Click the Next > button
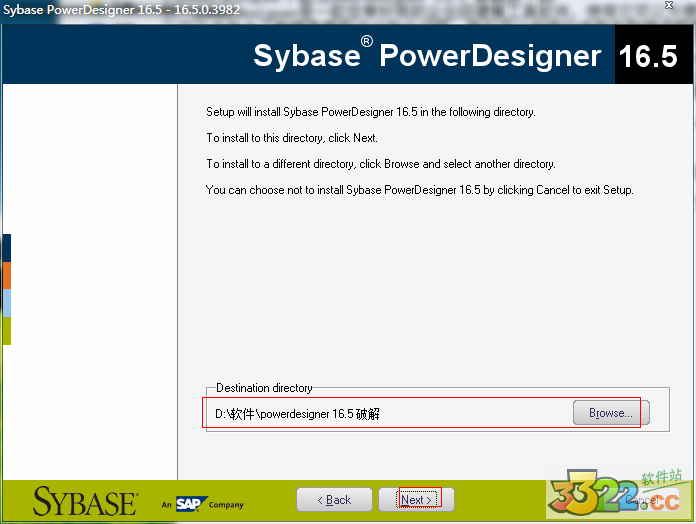Image resolution: width=696 pixels, height=524 pixels. [x=416, y=500]
